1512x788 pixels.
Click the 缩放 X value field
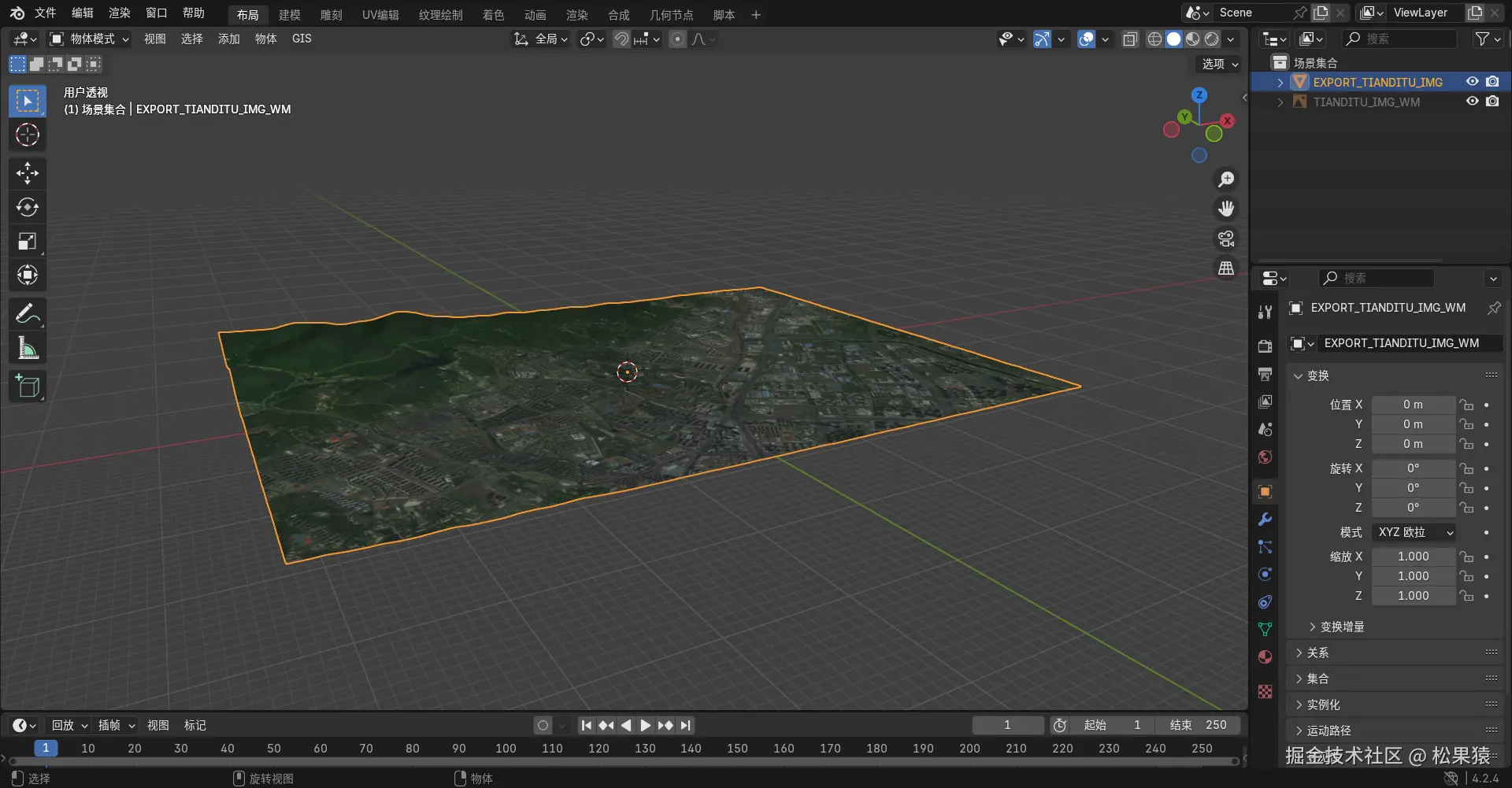coord(1413,557)
